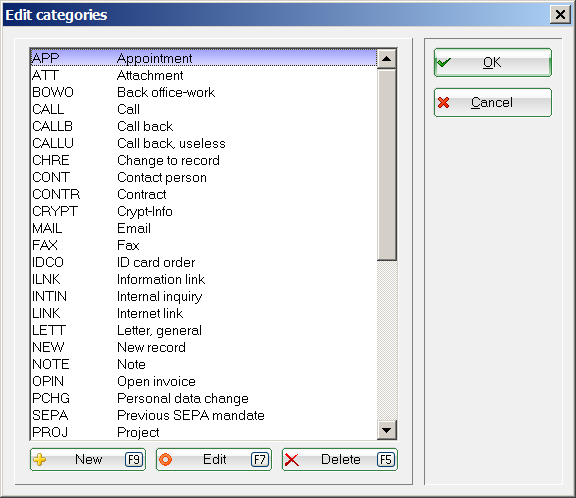Click the green checkmark on OK
This screenshot has width=576, height=498.
(x=444, y=62)
